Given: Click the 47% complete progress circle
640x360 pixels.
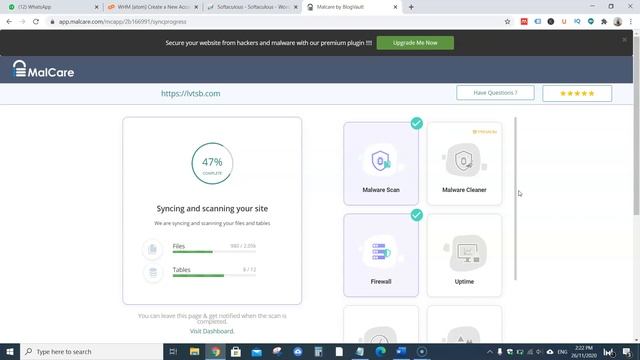Looking at the screenshot, I should (212, 163).
